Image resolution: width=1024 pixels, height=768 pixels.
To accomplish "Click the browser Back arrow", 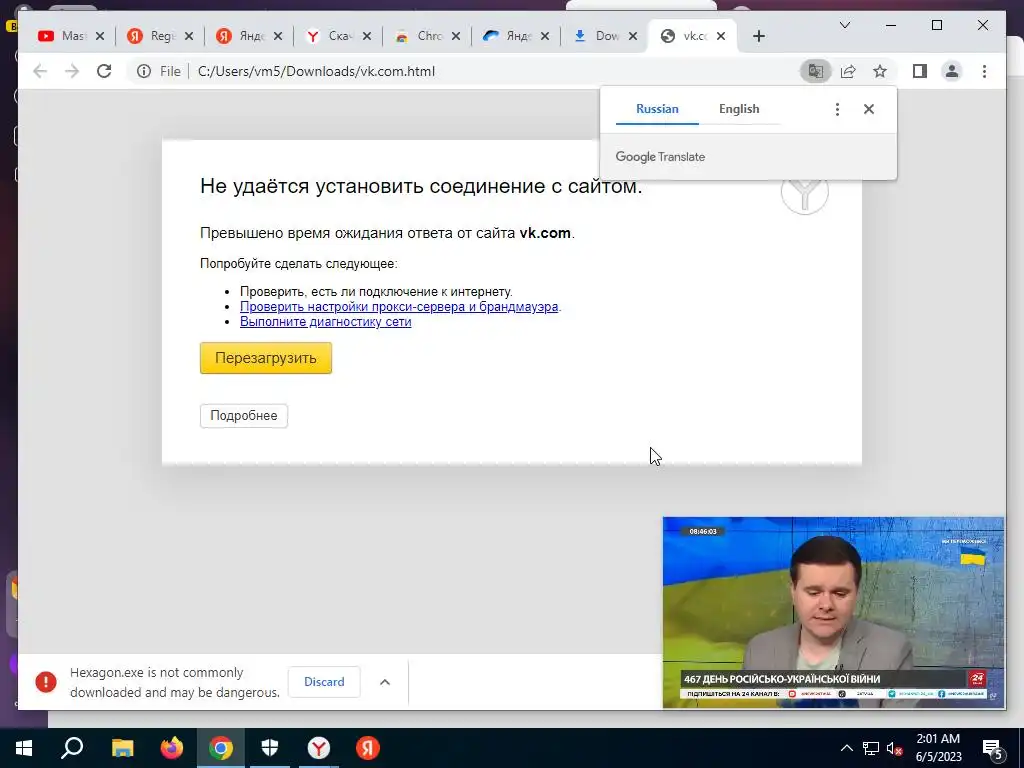I will click(40, 71).
